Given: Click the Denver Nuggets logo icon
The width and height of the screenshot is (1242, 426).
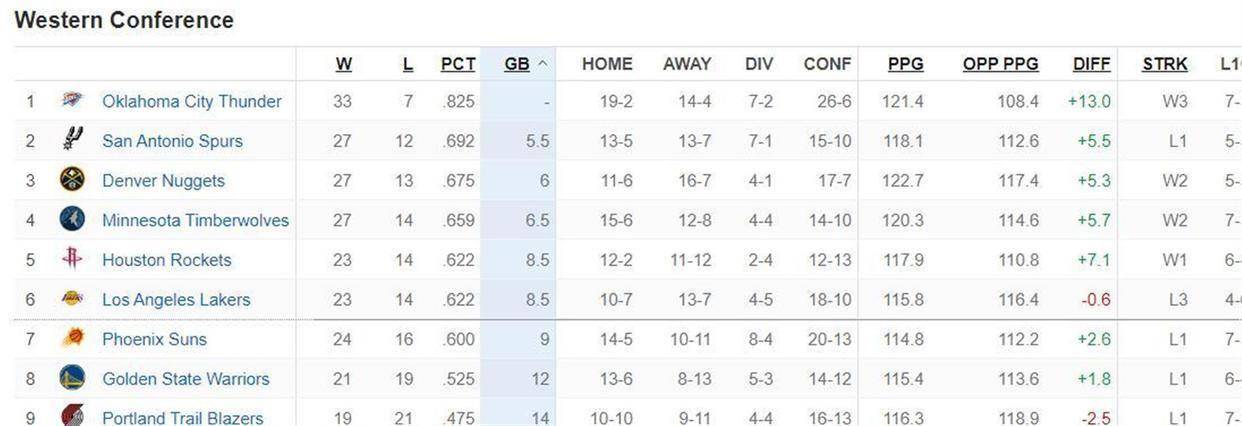Looking at the screenshot, I should (x=71, y=180).
